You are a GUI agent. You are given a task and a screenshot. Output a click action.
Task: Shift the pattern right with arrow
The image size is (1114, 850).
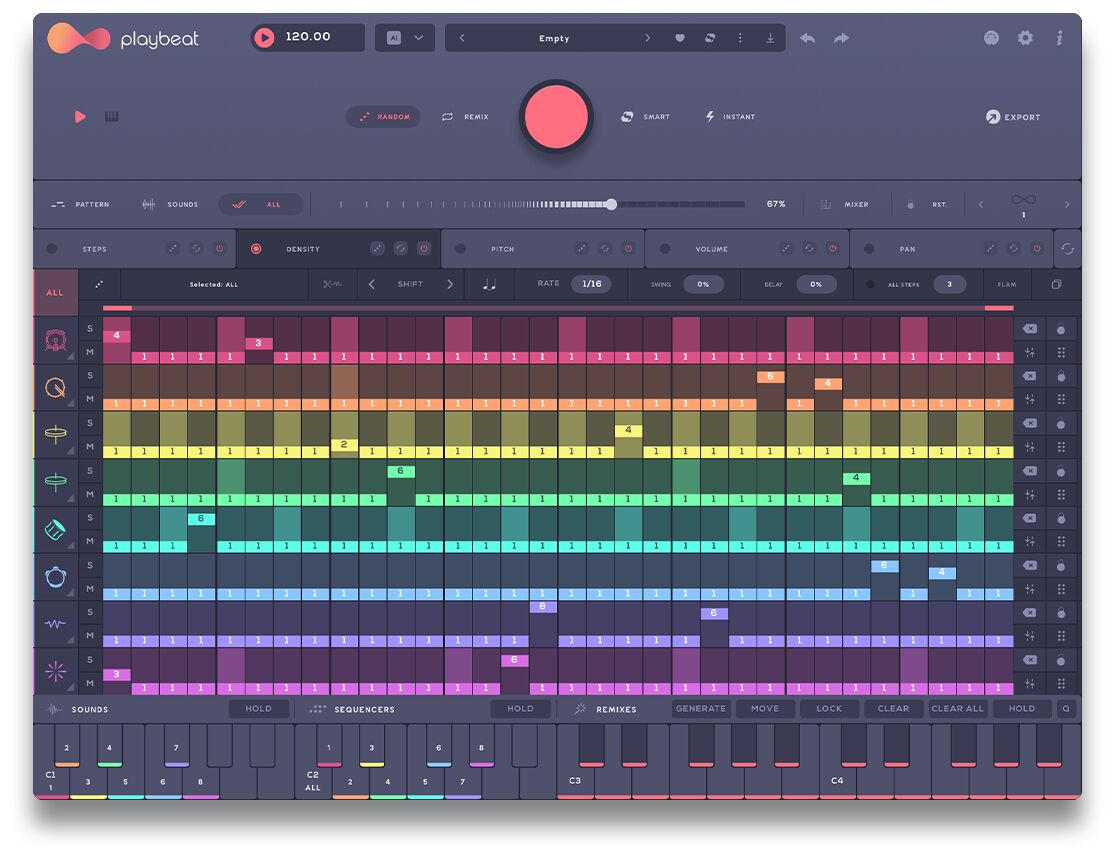tap(450, 284)
